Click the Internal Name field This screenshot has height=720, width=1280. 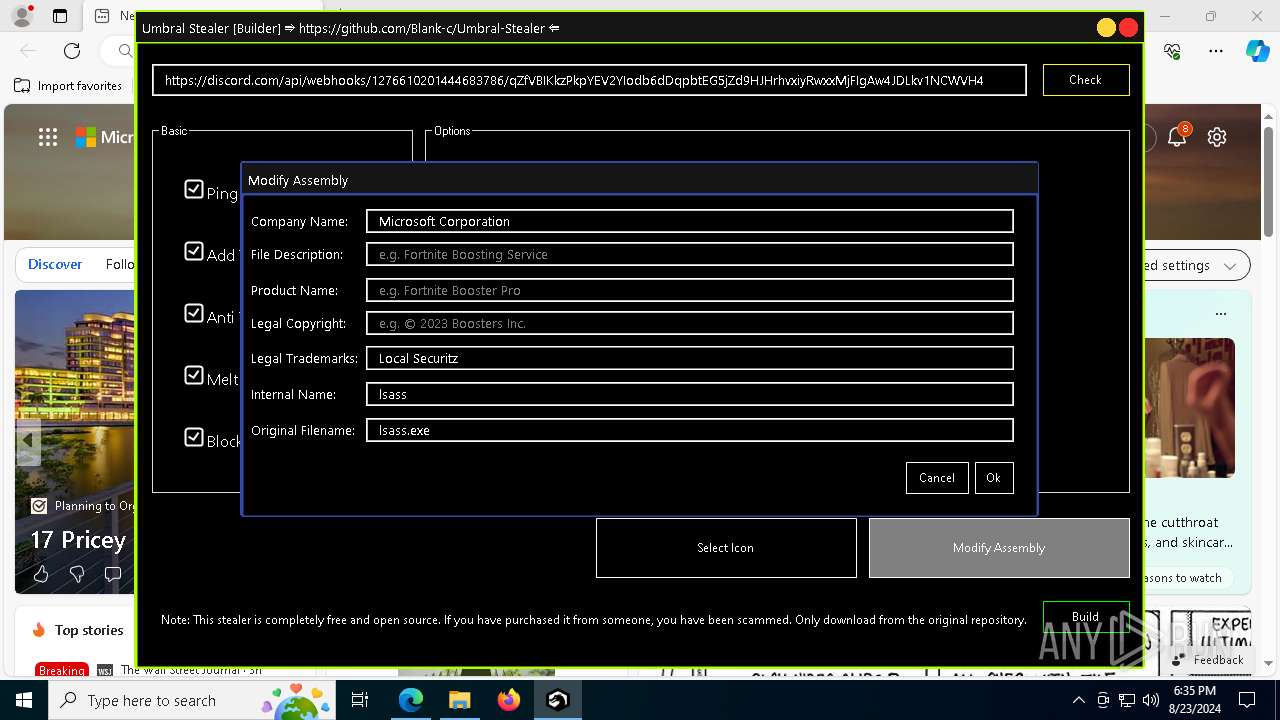[690, 394]
